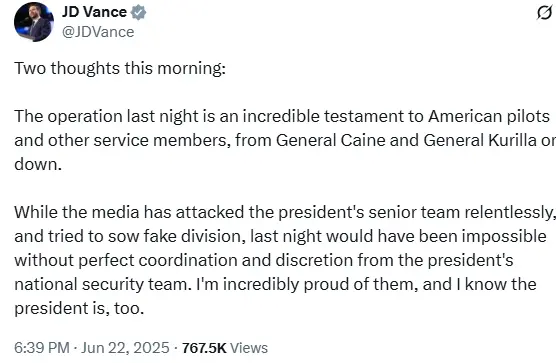Click the Jun 22, 2025 date
556x363 pixels.
point(125,348)
